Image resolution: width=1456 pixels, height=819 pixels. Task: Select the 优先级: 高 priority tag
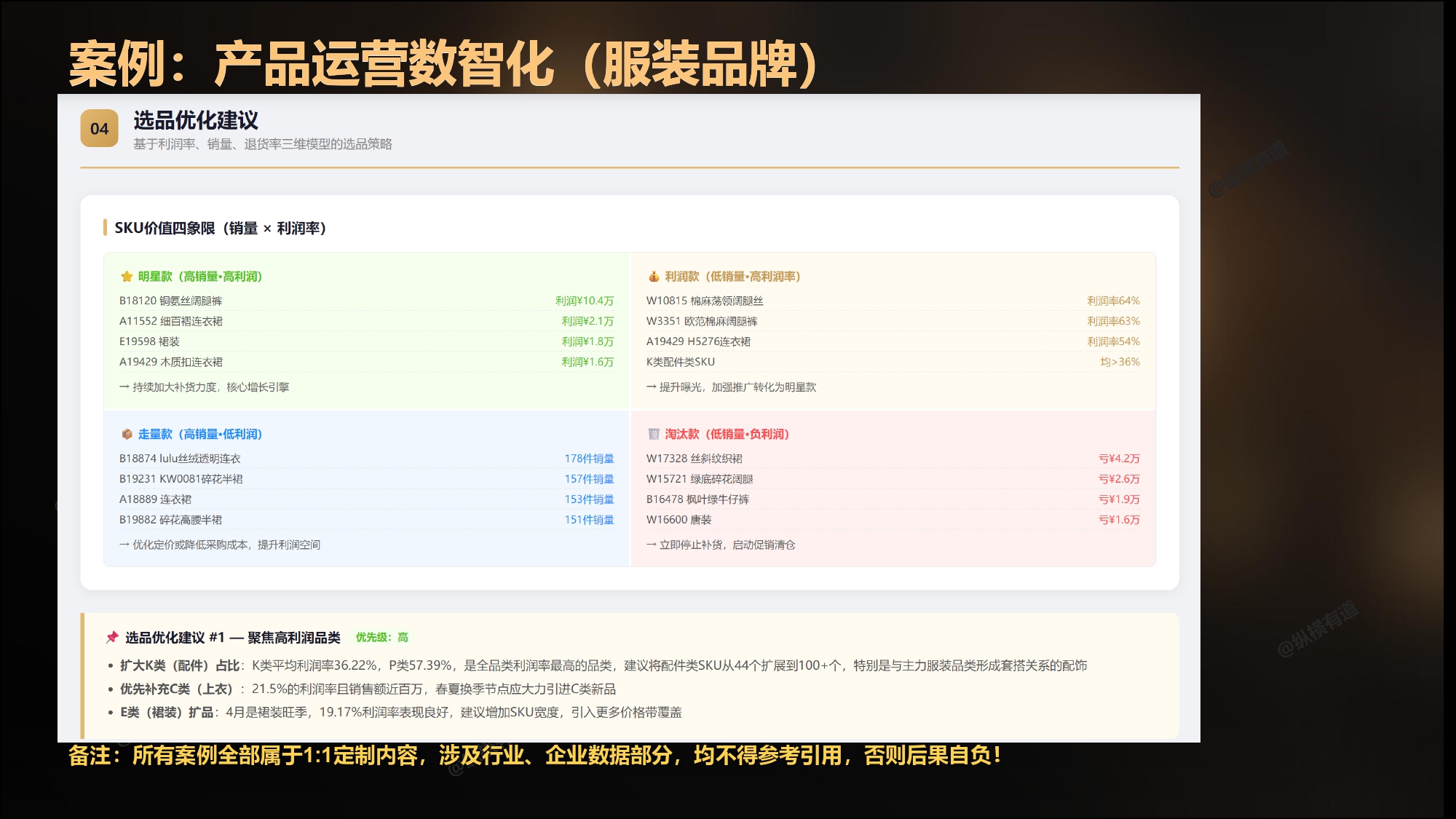382,637
